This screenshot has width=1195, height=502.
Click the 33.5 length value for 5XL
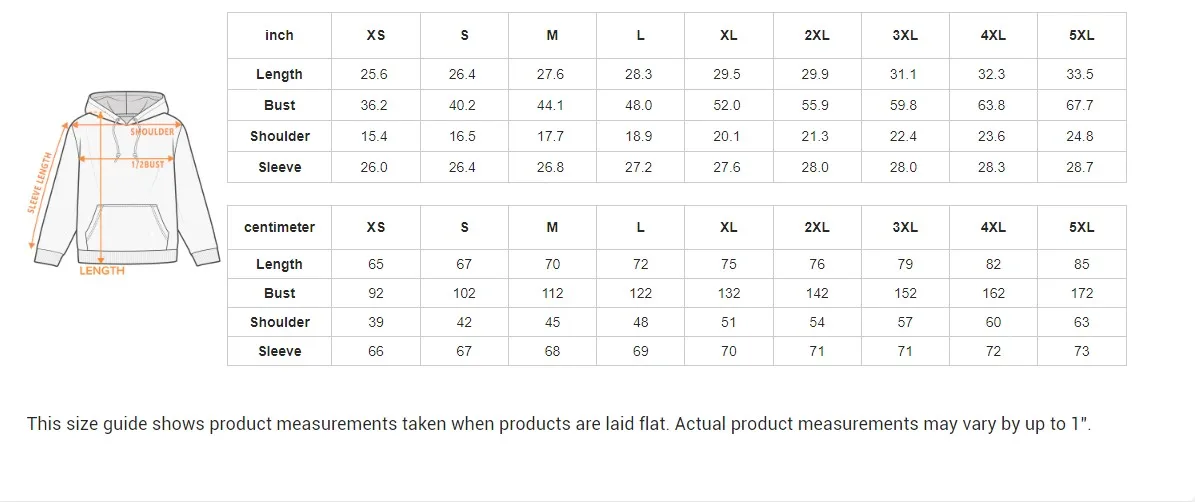pos(1081,74)
